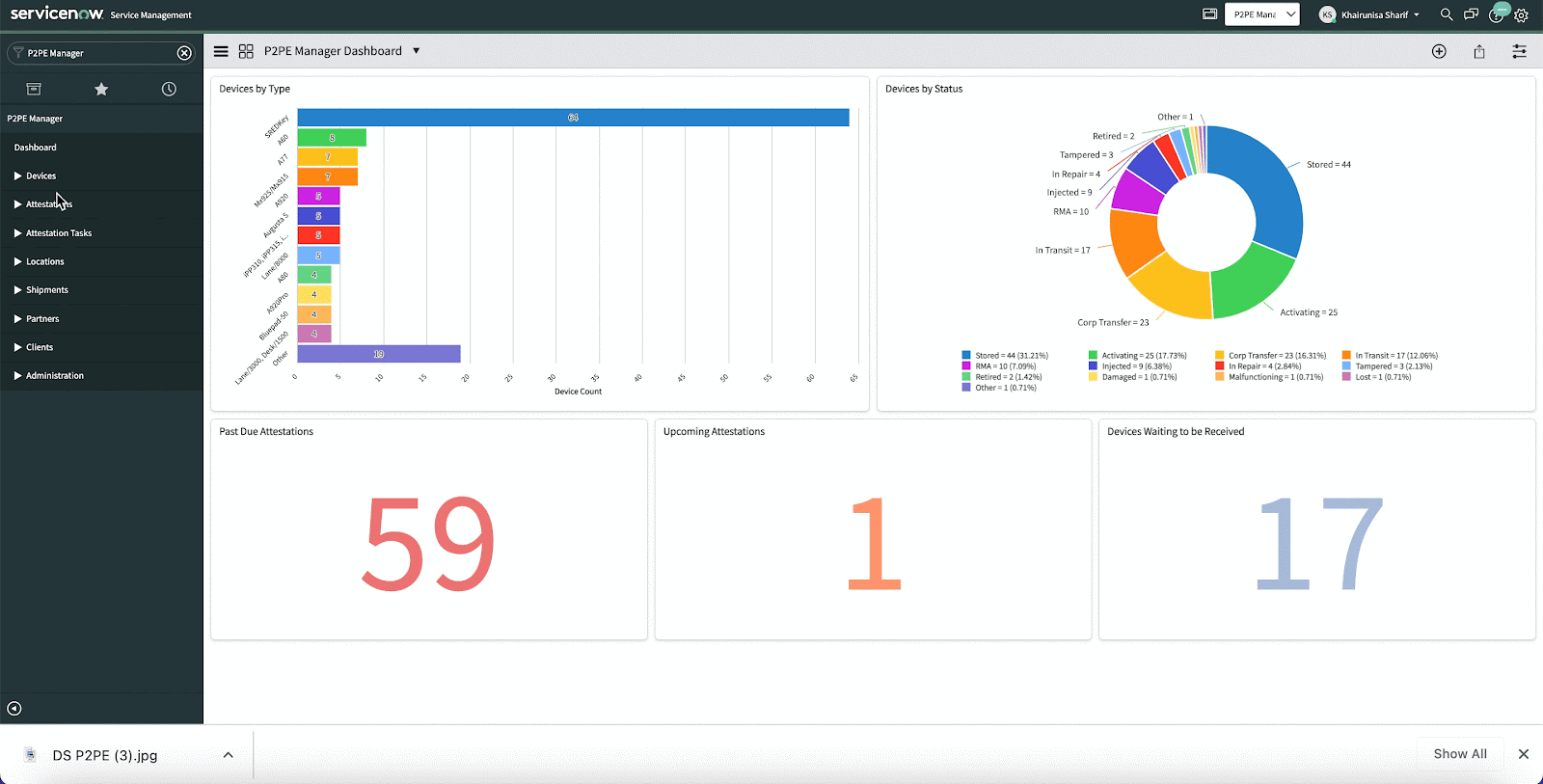The height and width of the screenshot is (784, 1543).
Task: Open the help question mark icon
Action: (1497, 14)
